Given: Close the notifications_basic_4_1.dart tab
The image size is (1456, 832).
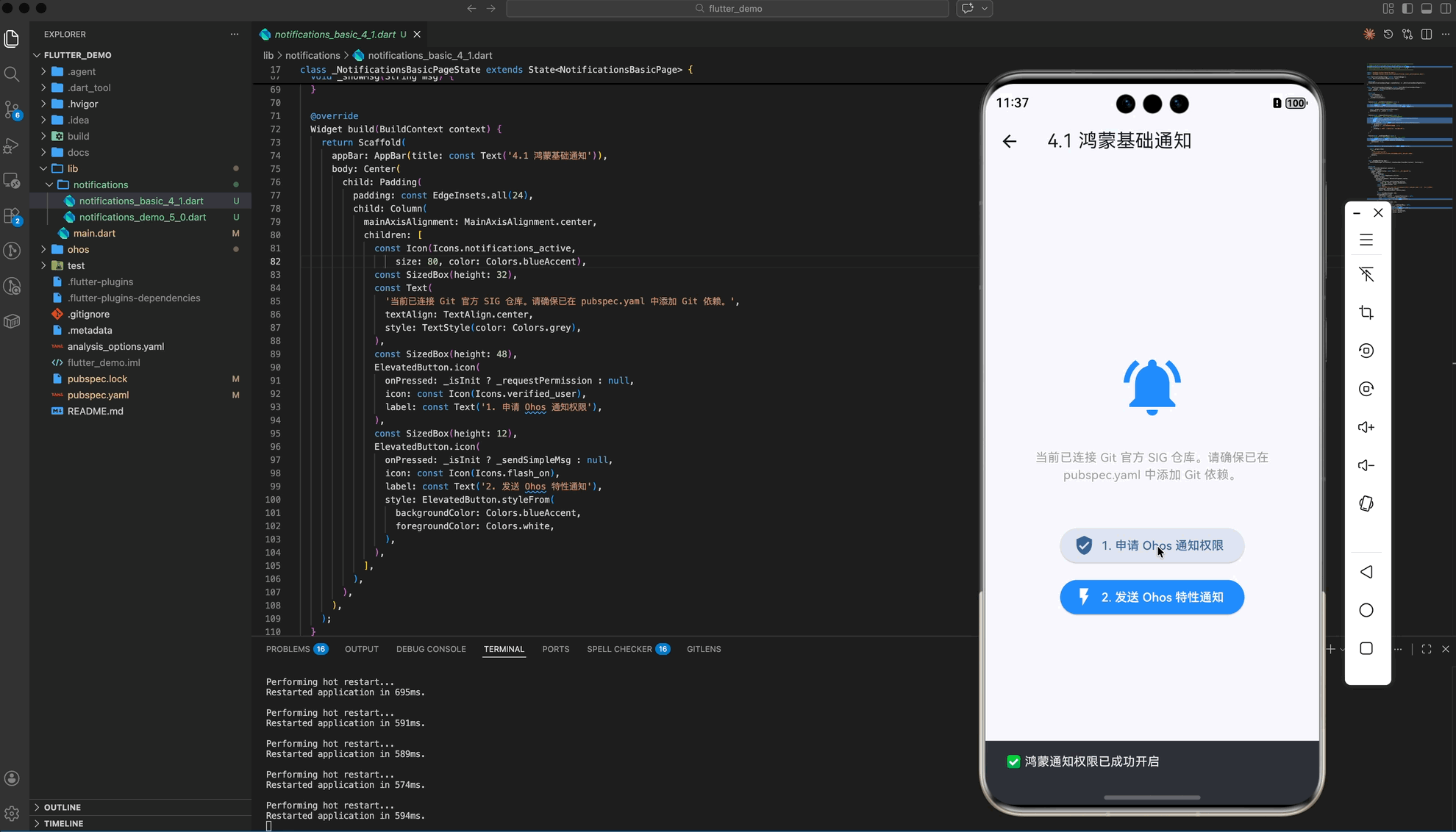Looking at the screenshot, I should coord(417,35).
